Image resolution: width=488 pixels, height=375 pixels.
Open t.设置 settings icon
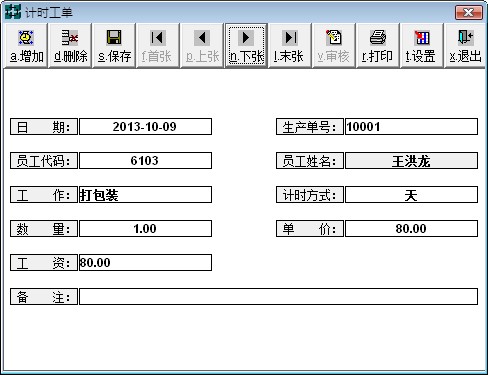[422, 46]
